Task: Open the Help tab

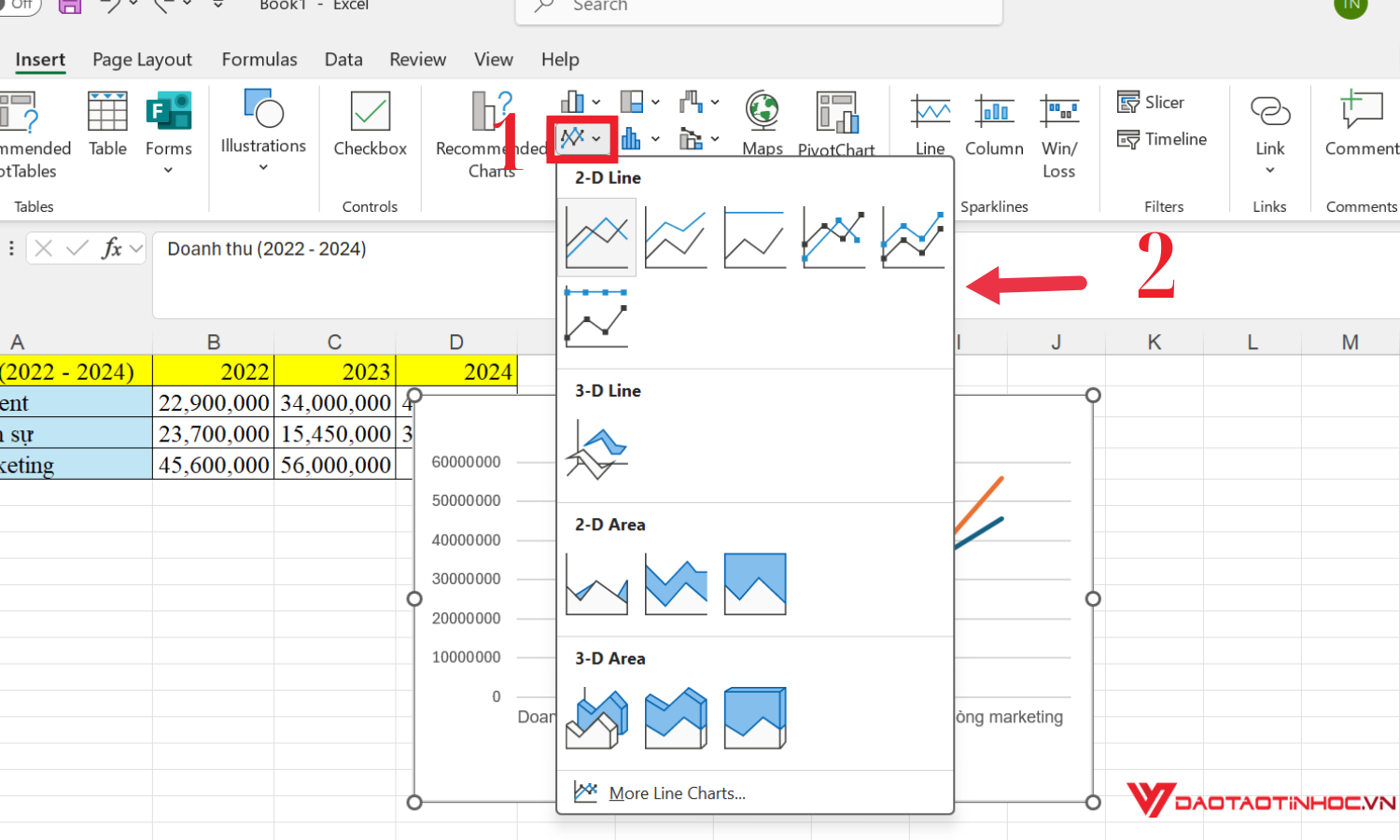Action: (560, 60)
